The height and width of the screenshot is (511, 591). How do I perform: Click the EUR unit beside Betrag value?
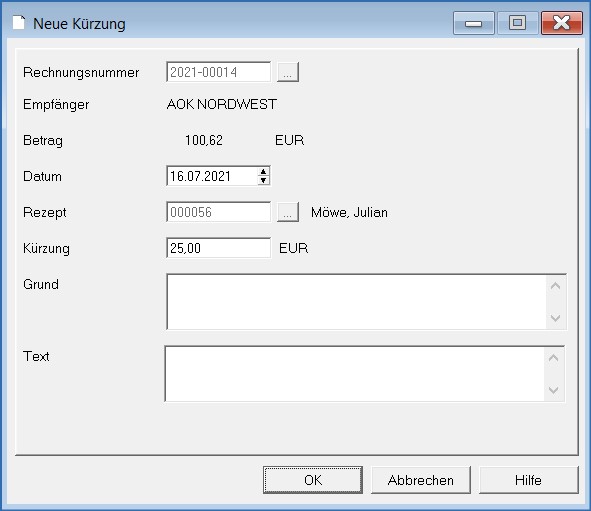point(289,140)
